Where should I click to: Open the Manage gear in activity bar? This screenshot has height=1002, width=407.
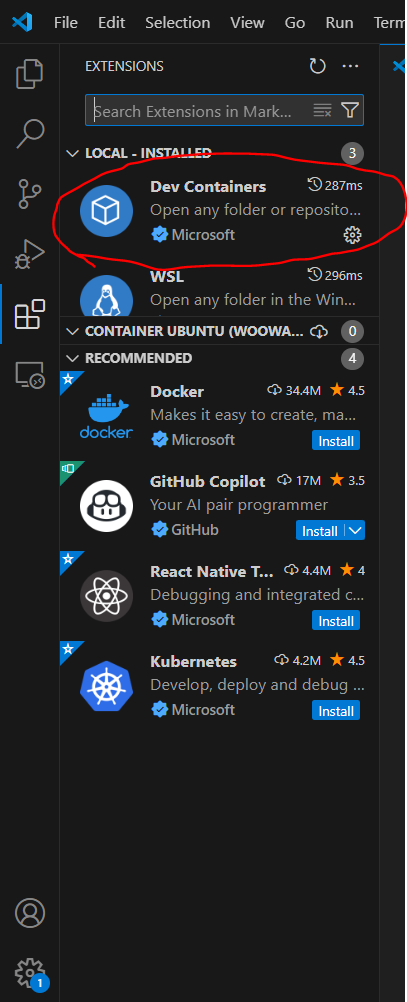(x=29, y=973)
